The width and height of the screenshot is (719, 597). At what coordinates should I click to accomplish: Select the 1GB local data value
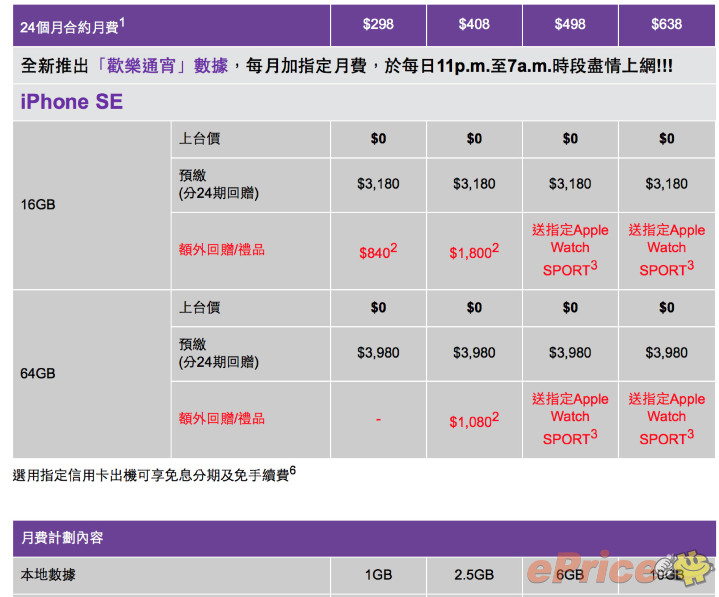(378, 575)
